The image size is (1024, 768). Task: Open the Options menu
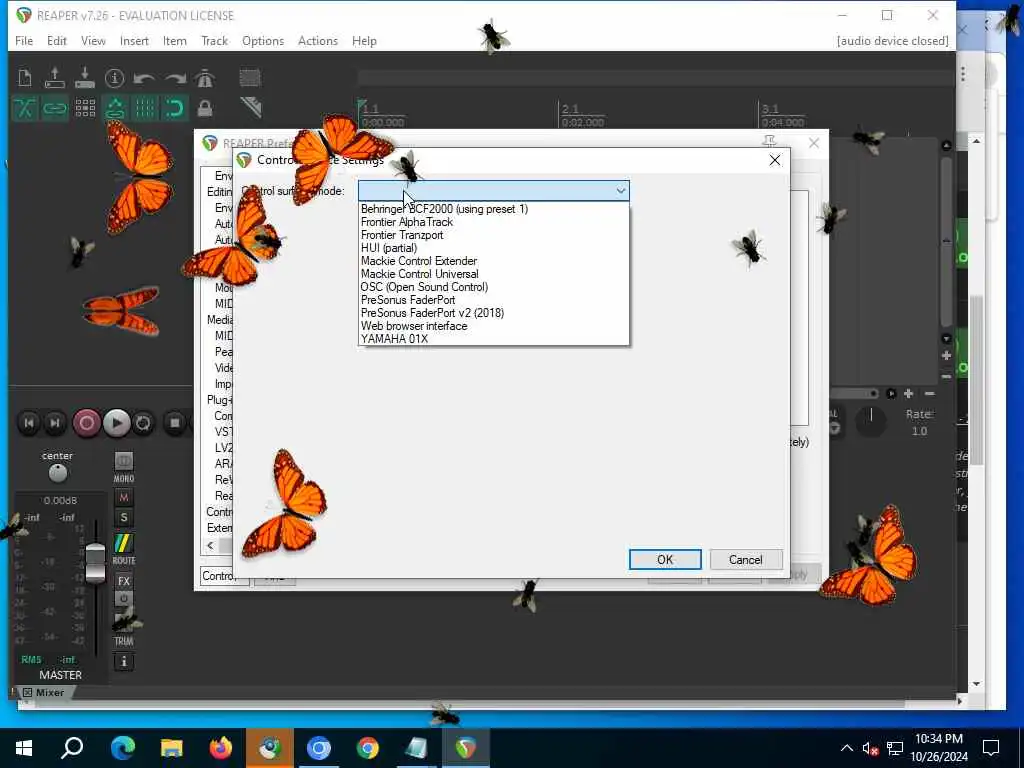point(263,40)
